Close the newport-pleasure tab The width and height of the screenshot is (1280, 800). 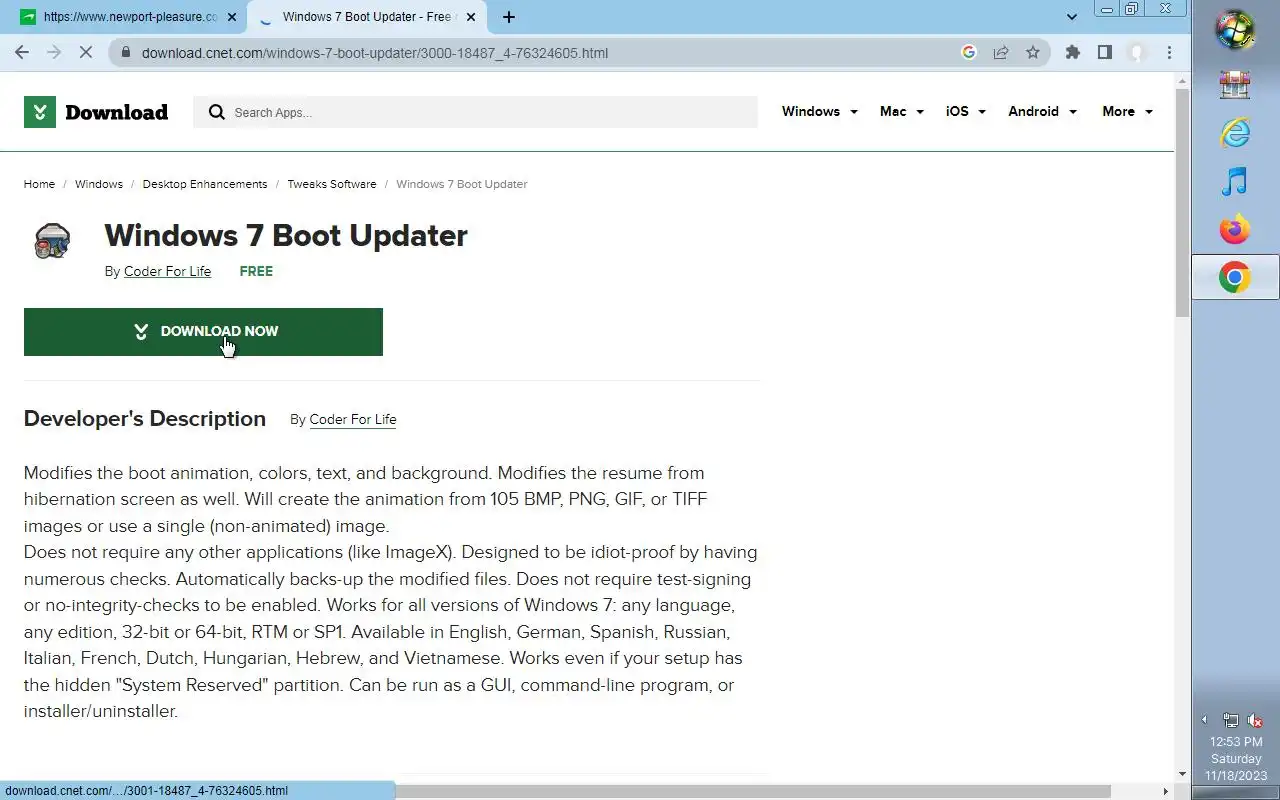point(231,17)
